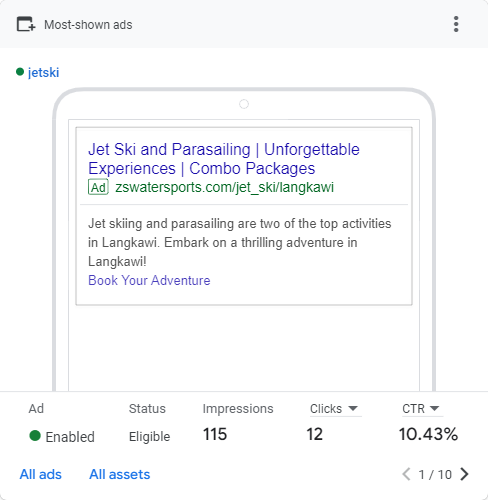Open the All ads link

click(41, 474)
